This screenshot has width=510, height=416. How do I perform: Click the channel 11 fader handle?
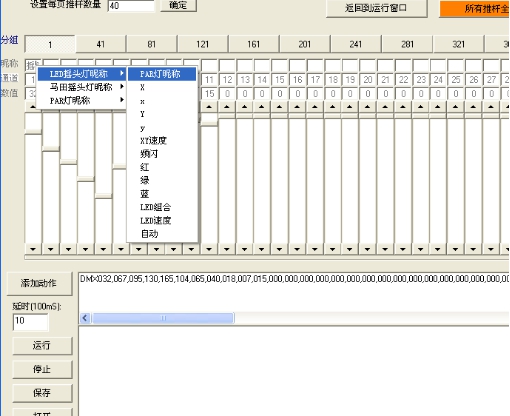point(209,123)
